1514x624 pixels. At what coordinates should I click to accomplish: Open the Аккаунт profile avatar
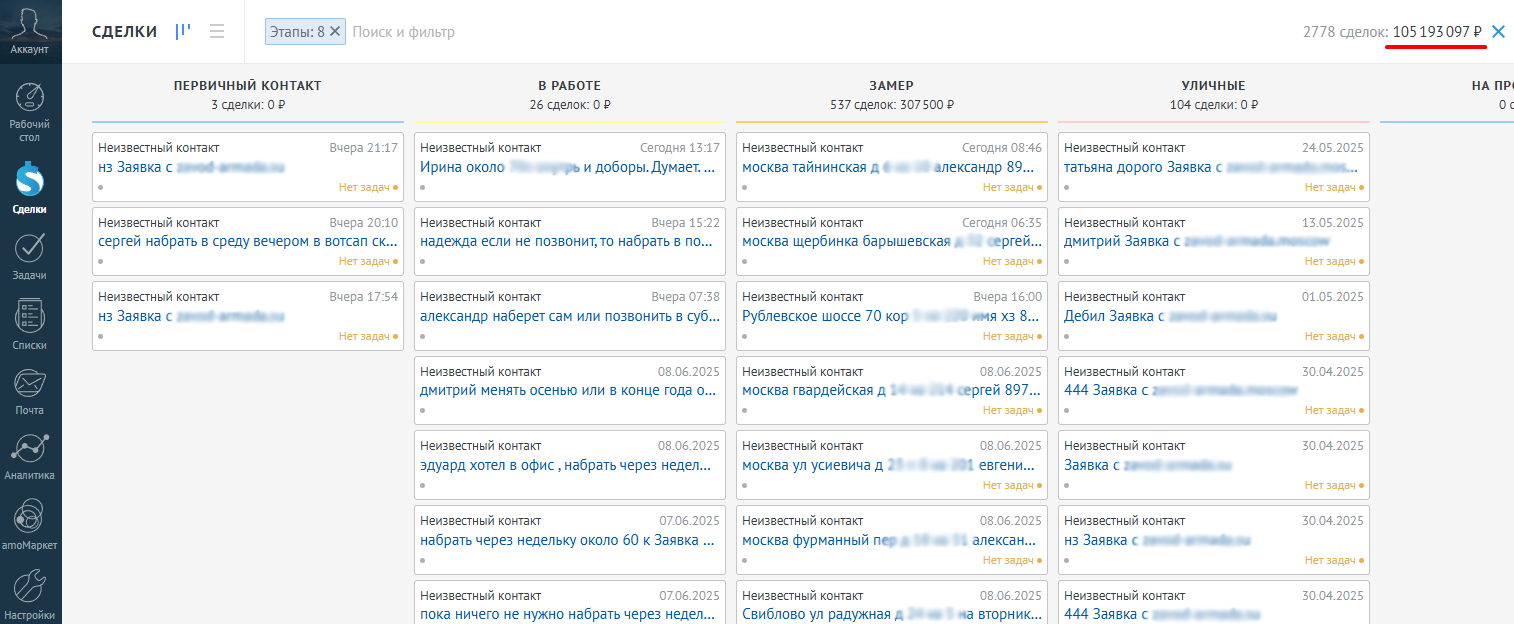[x=30, y=24]
